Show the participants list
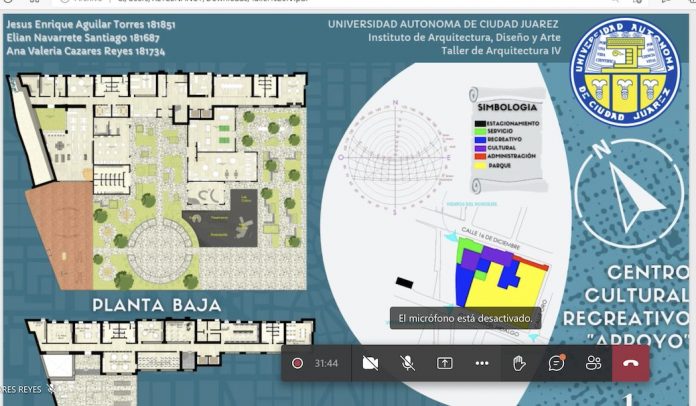 [593, 363]
